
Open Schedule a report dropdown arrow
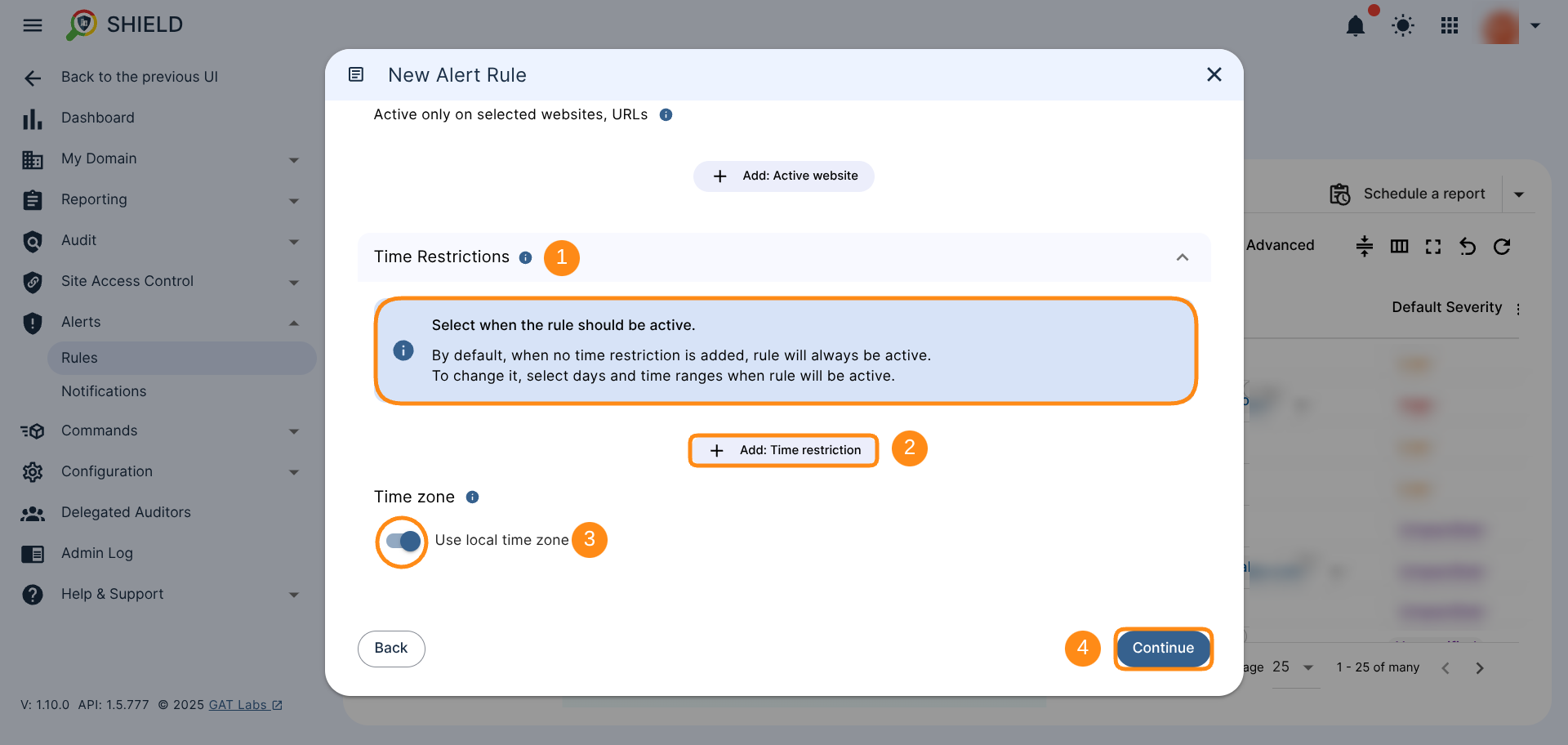[x=1519, y=194]
